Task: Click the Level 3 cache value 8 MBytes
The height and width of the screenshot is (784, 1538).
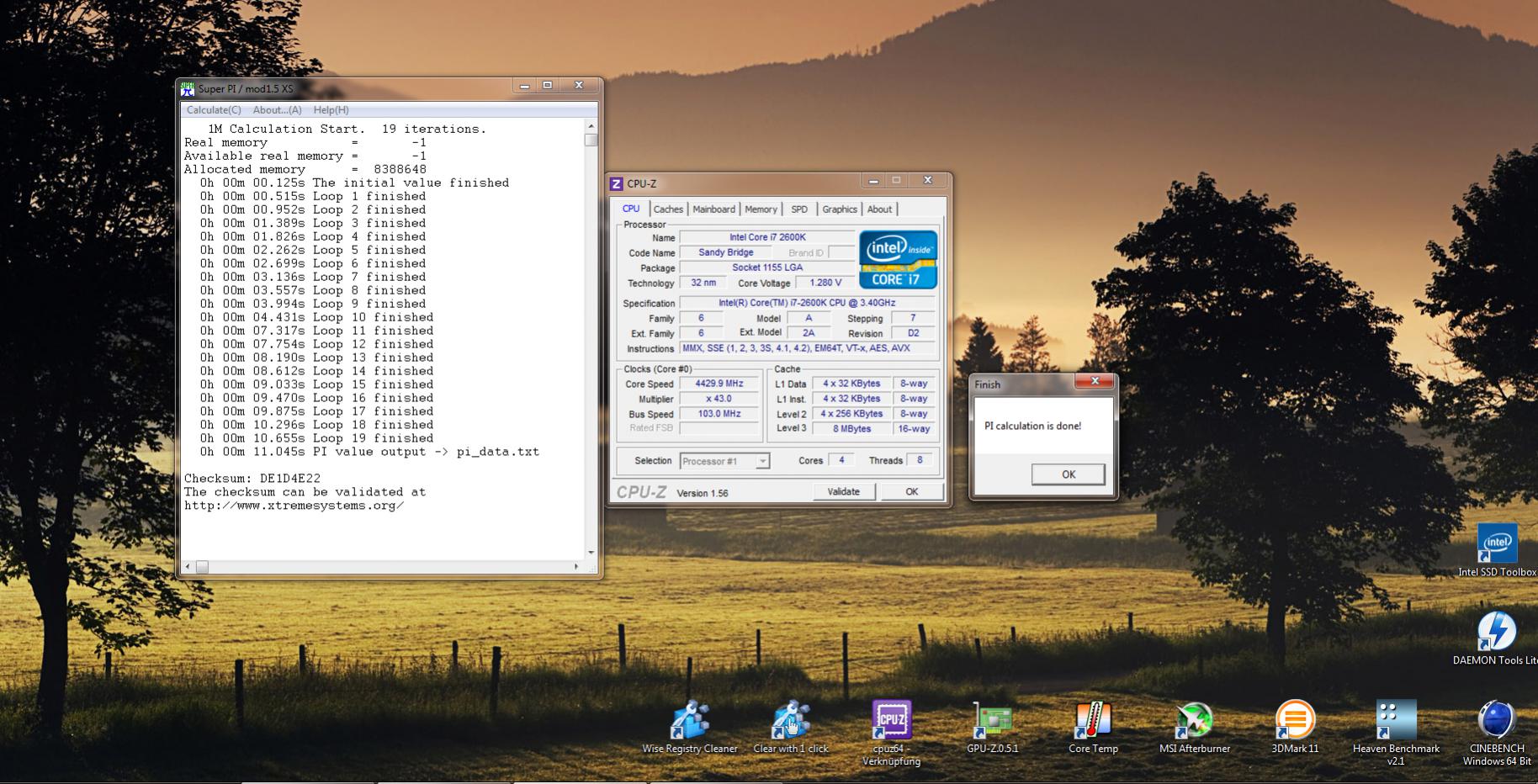Action: [851, 429]
